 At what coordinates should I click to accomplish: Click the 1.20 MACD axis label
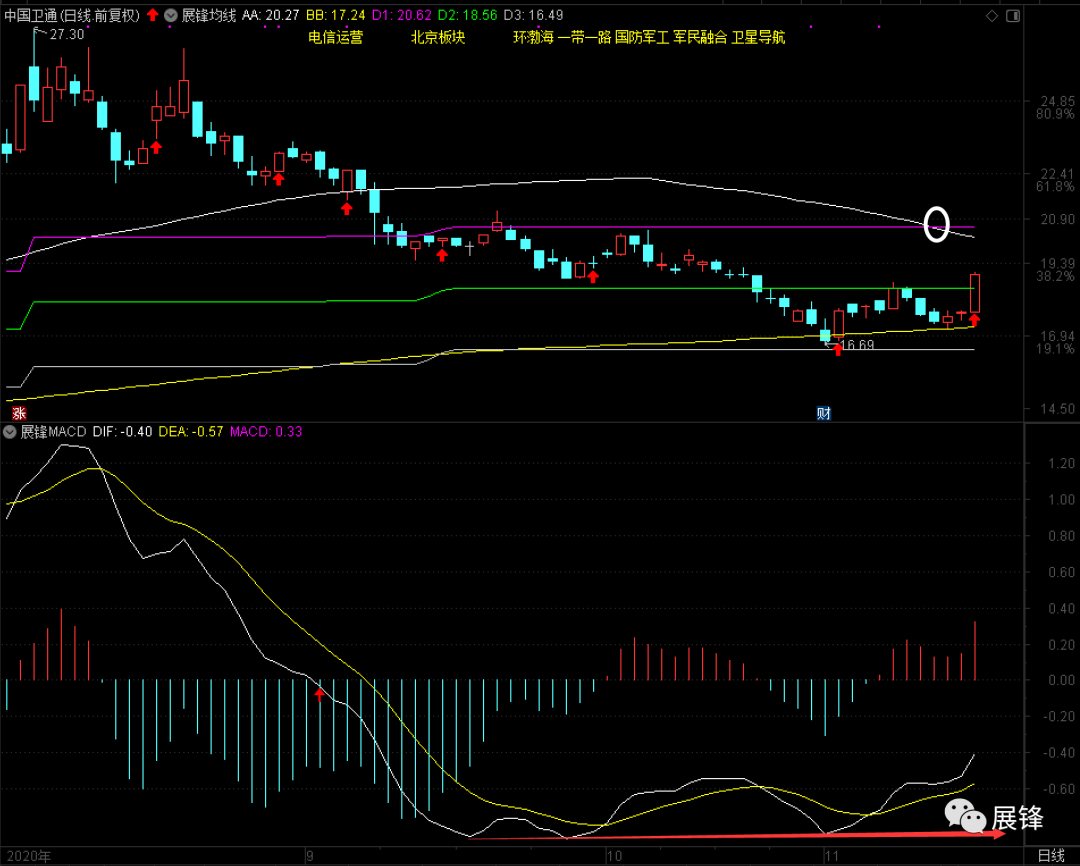click(1061, 464)
